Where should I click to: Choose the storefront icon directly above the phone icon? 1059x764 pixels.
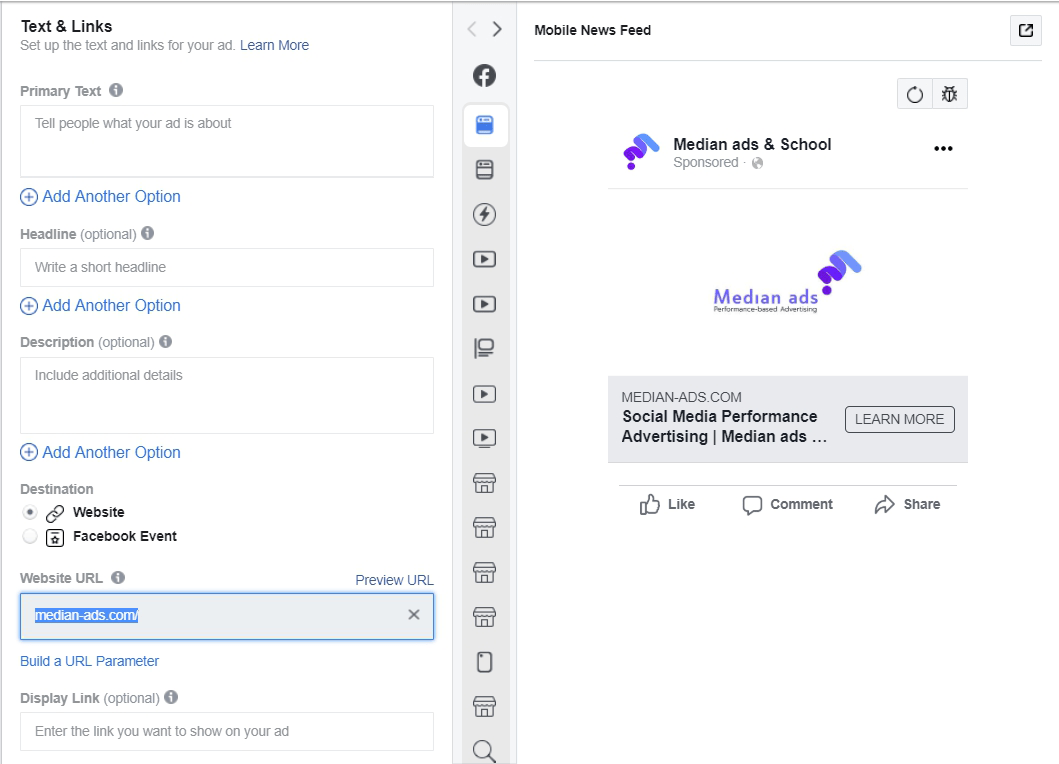[x=484, y=617]
